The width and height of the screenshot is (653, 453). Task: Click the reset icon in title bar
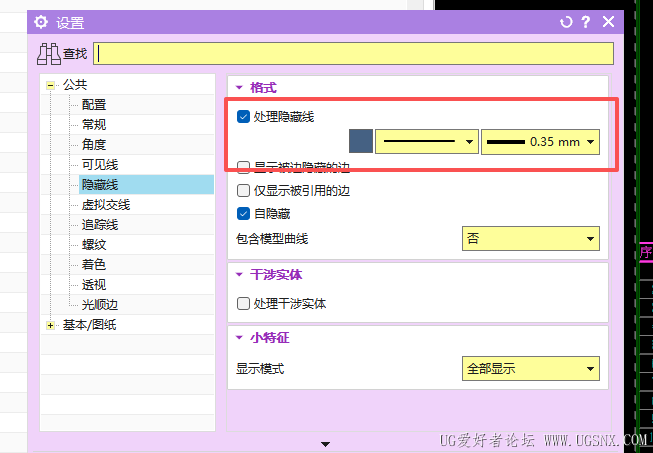(x=566, y=22)
